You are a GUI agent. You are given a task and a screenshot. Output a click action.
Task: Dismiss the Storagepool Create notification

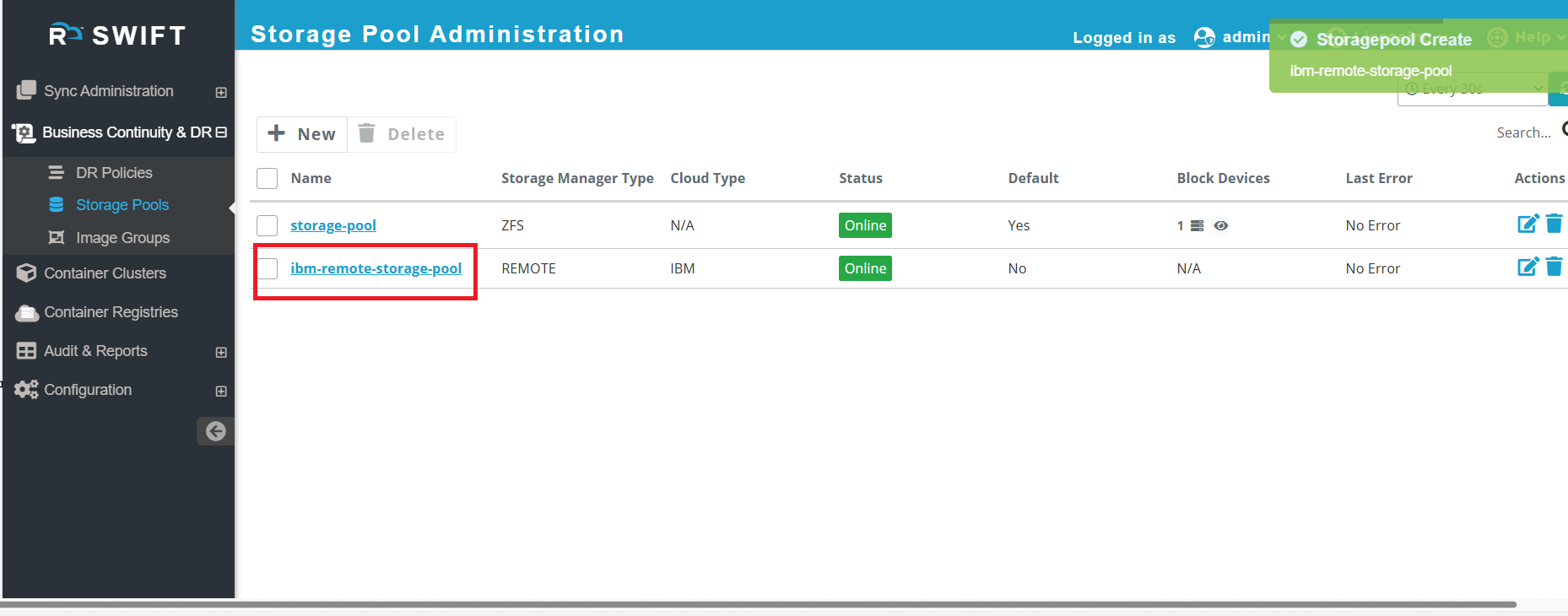coord(1418,55)
